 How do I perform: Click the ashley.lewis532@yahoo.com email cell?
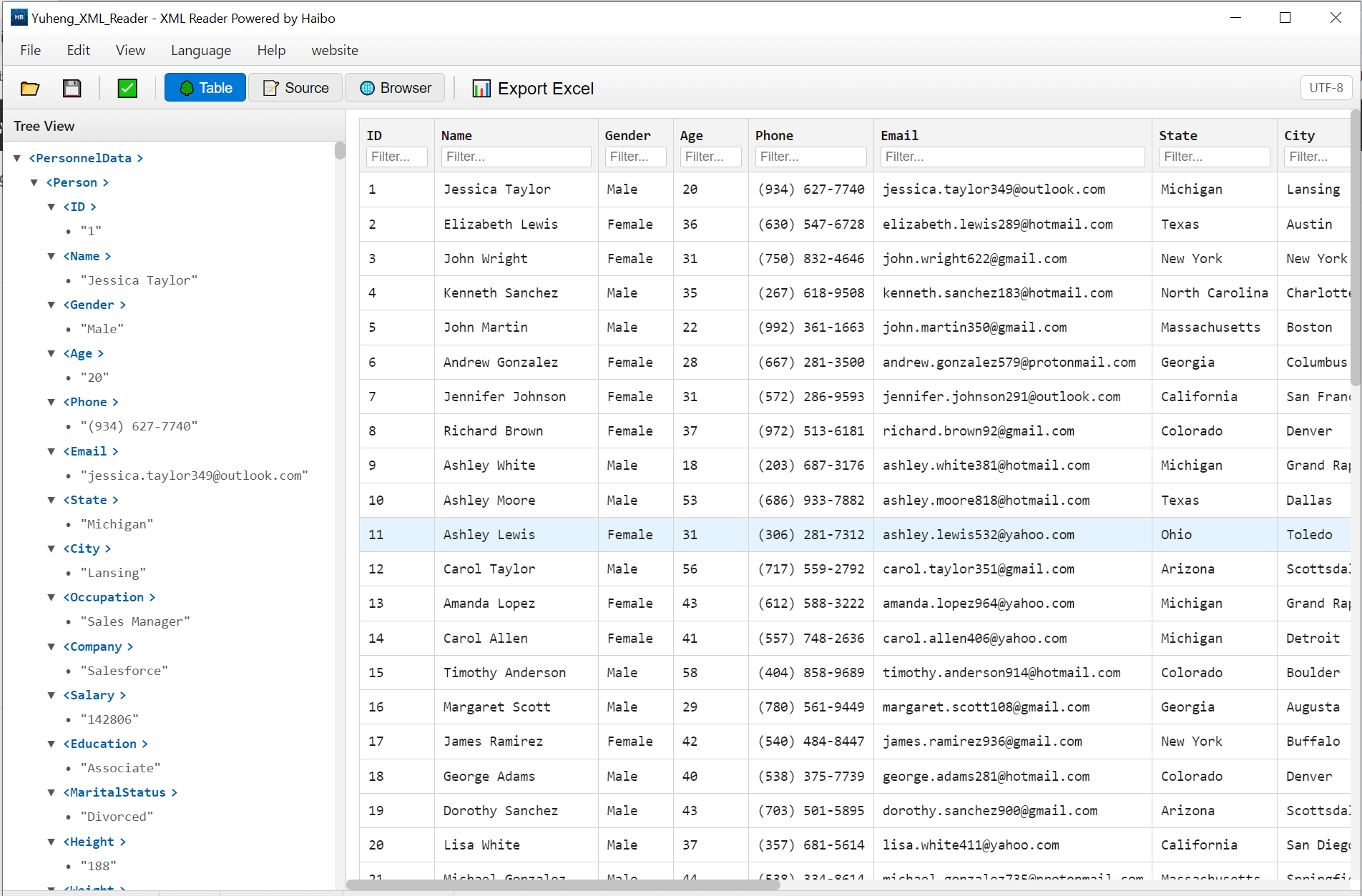point(1012,534)
